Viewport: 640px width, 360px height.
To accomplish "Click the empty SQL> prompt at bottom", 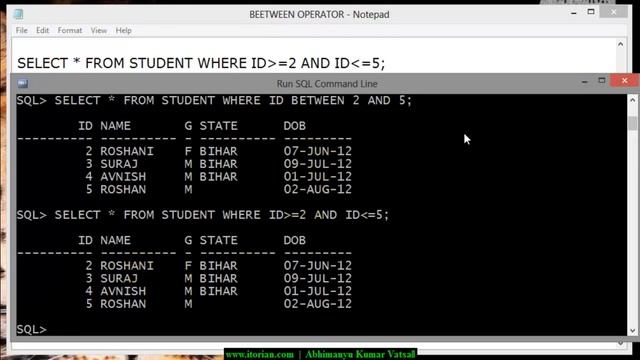I will [x=31, y=329].
